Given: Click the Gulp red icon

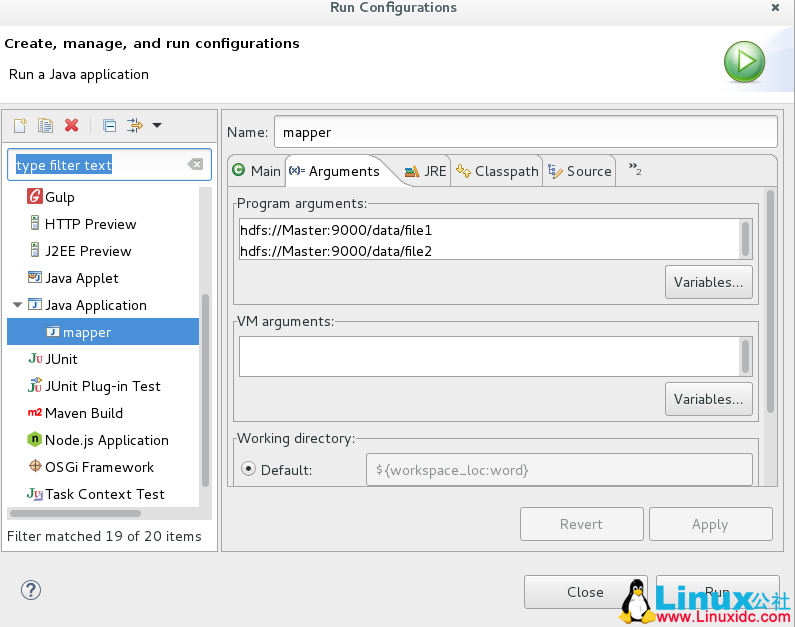Looking at the screenshot, I should click(34, 196).
